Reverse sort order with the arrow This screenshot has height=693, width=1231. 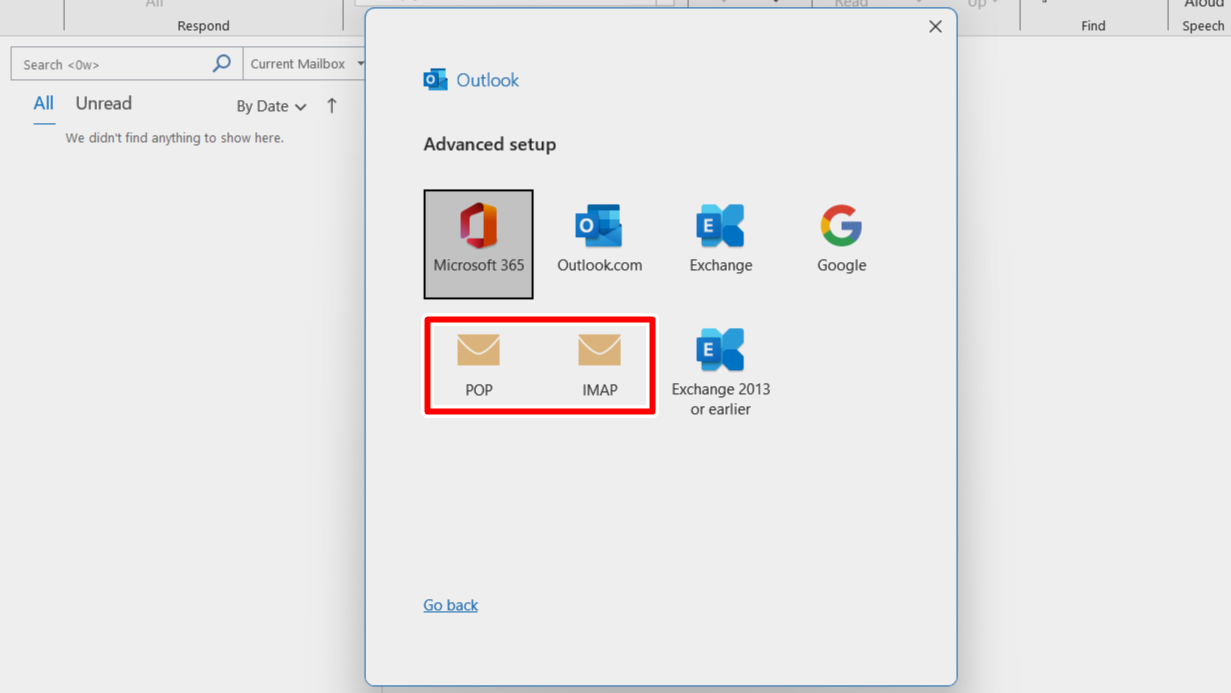tap(331, 105)
